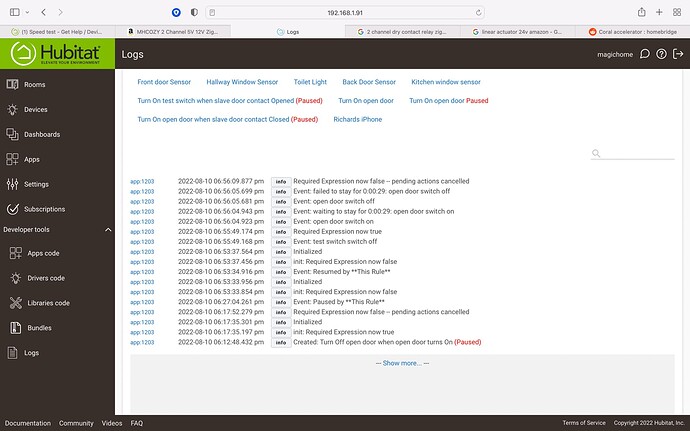Click info badge on 06:56:05.699 row
Screen dimensions: 690x431
click(281, 192)
